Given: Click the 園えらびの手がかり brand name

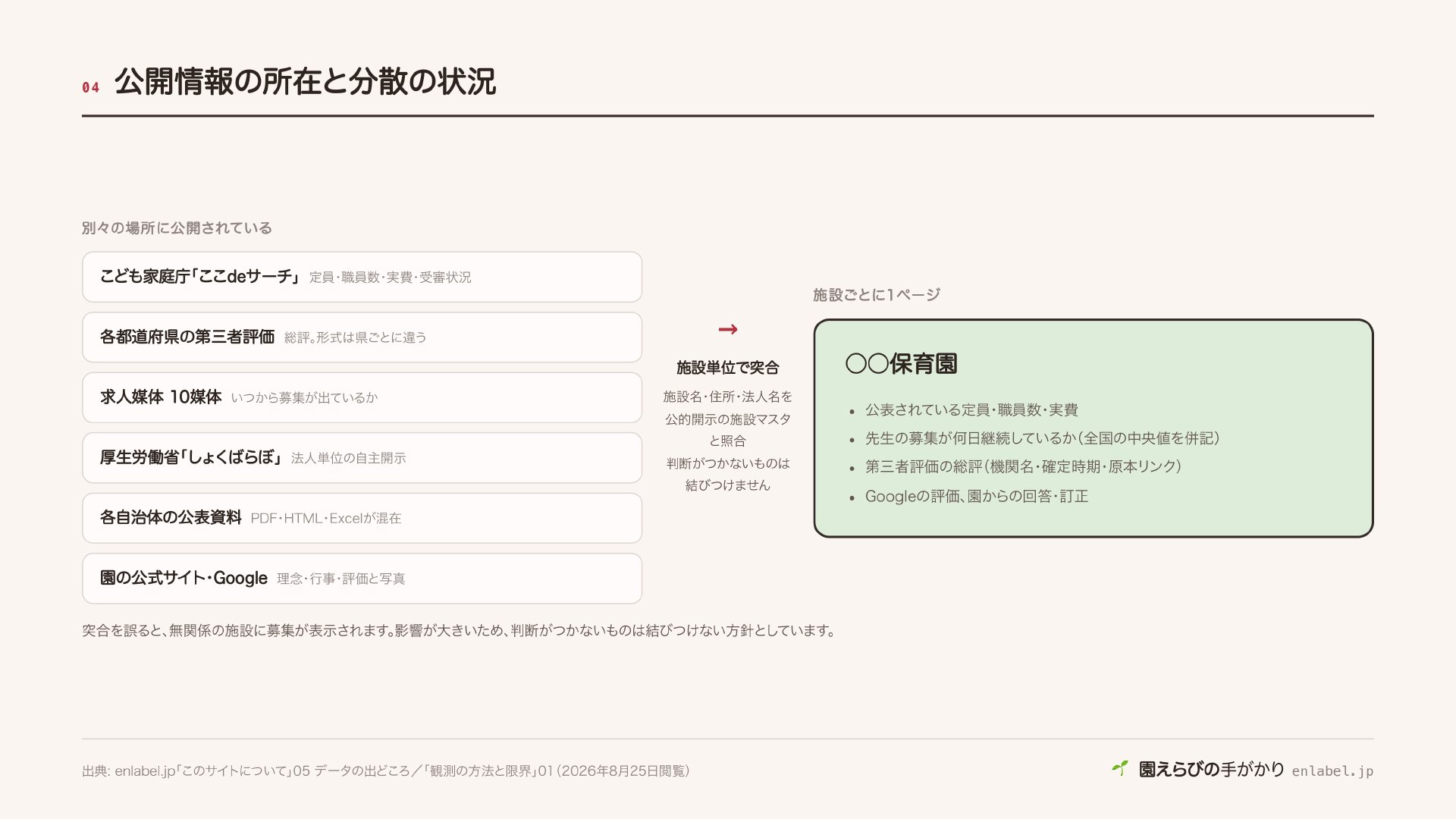Looking at the screenshot, I should [x=1212, y=770].
